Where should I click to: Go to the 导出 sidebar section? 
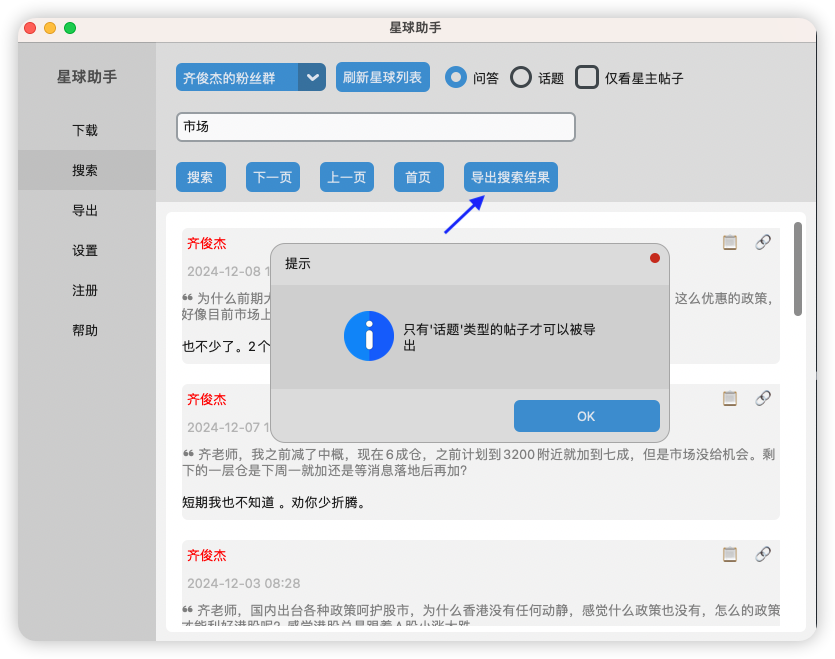pos(85,211)
